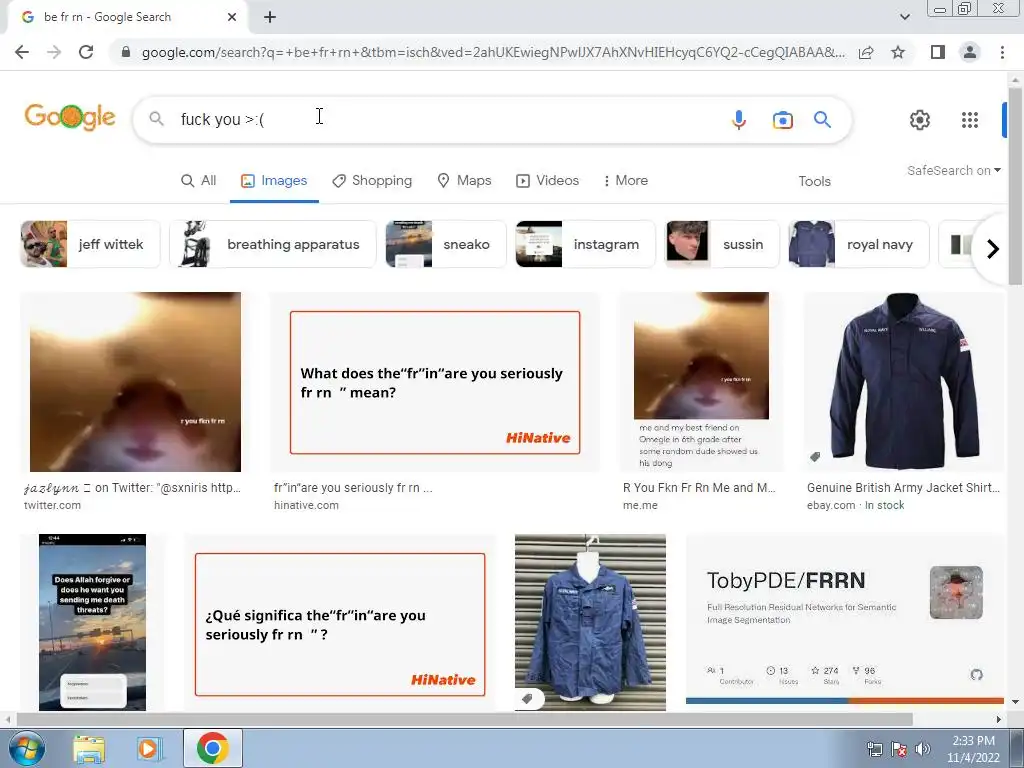The image size is (1024, 768).
Task: Click the horizontal scrollbar thumb
Action: (464, 719)
